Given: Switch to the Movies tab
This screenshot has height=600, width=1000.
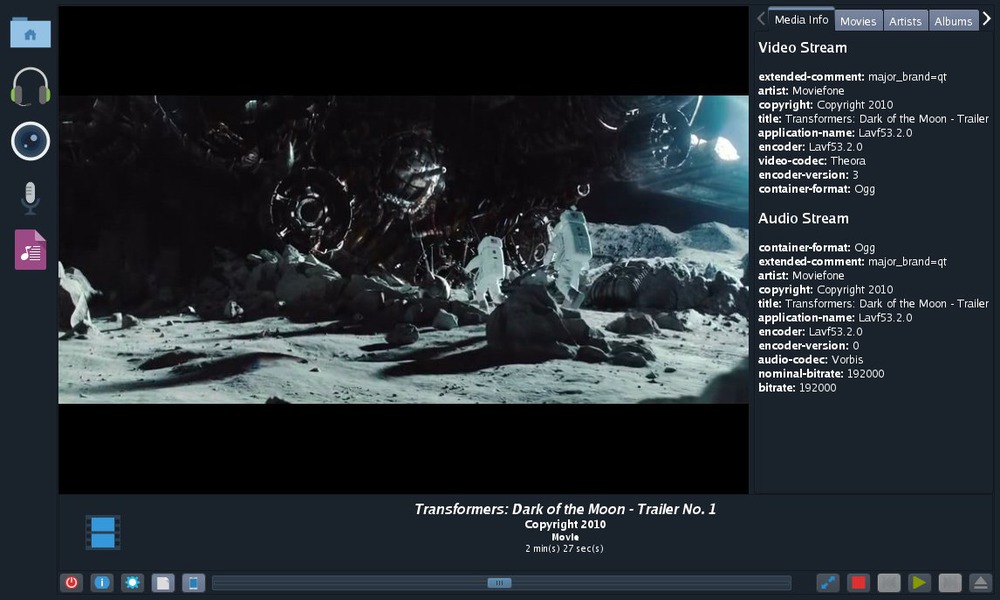Looking at the screenshot, I should coord(858,21).
